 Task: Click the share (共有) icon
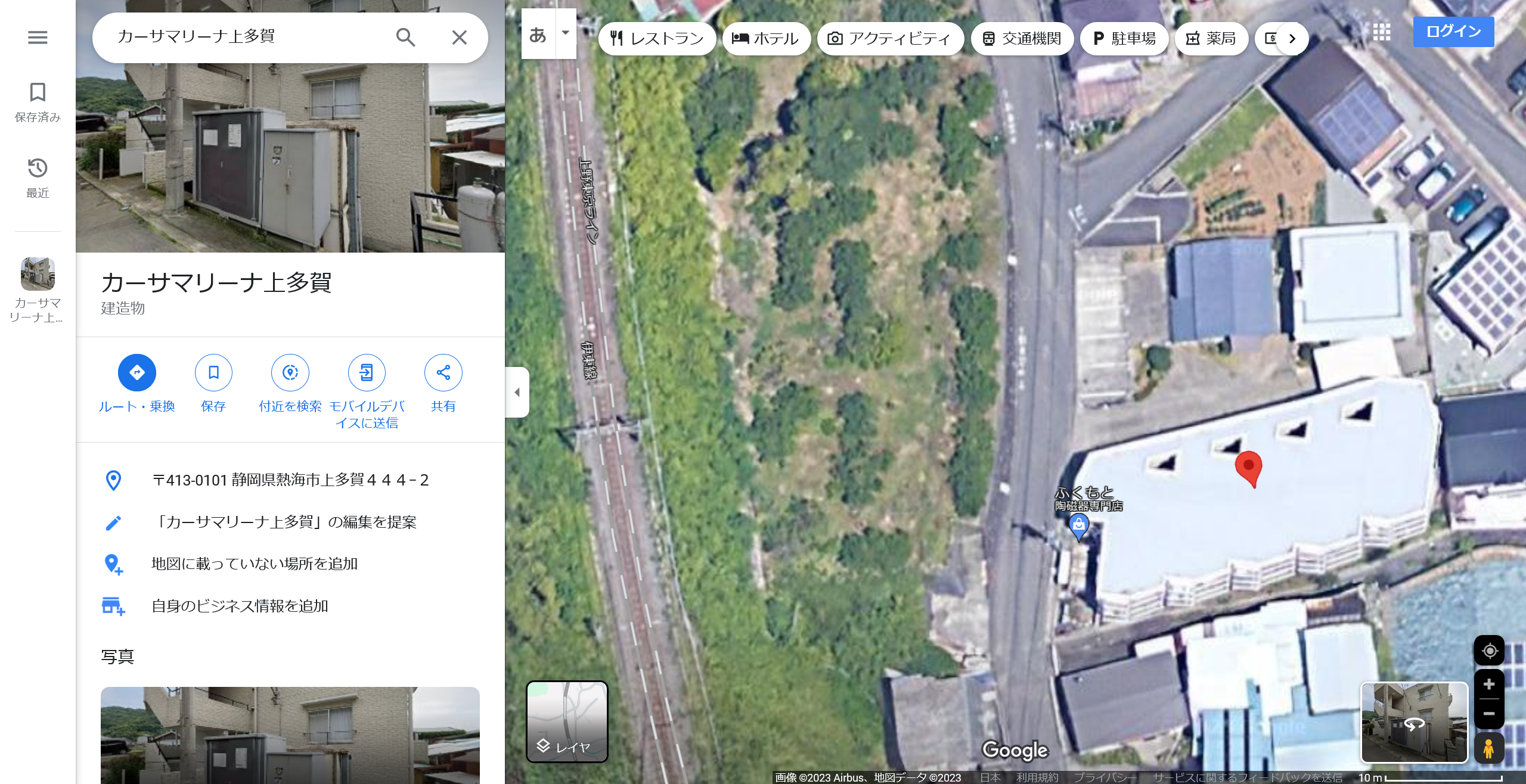point(443,373)
